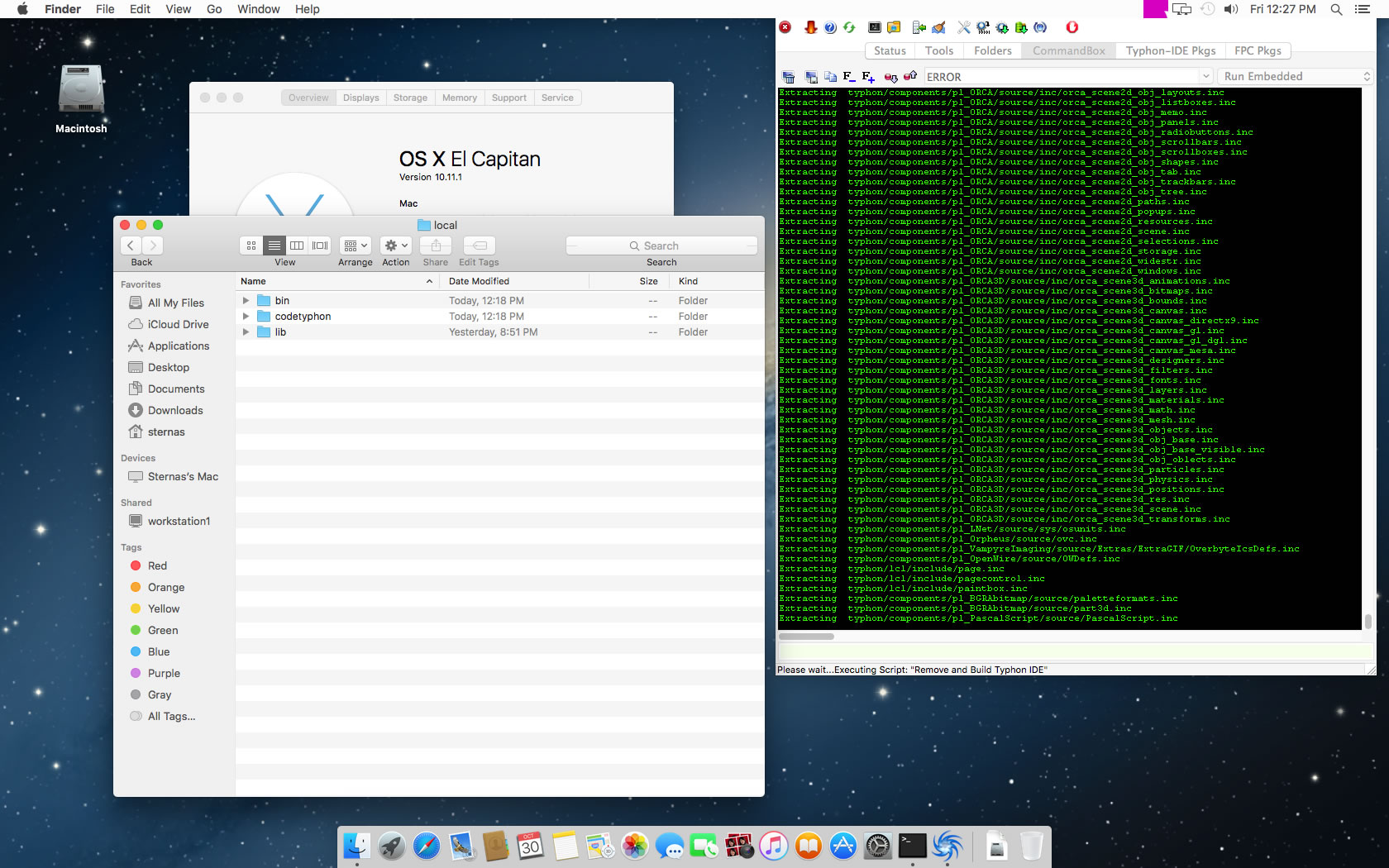The height and width of the screenshot is (868, 1389).
Task: Sort by the Name column header
Action: (x=337, y=281)
